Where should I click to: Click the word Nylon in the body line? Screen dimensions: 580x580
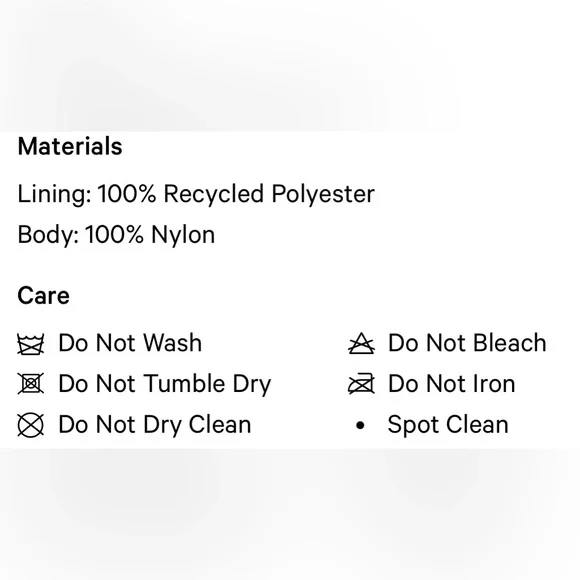pos(183,235)
